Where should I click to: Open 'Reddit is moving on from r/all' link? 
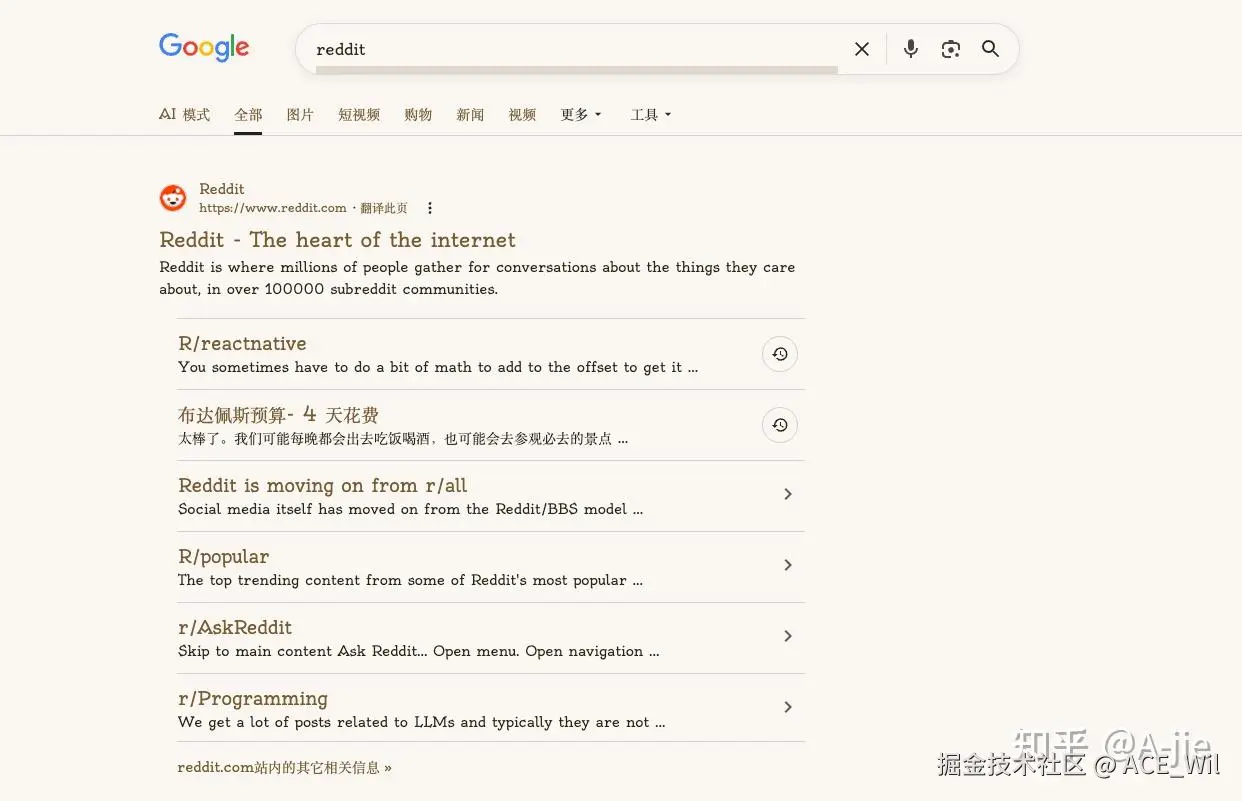pyautogui.click(x=323, y=485)
